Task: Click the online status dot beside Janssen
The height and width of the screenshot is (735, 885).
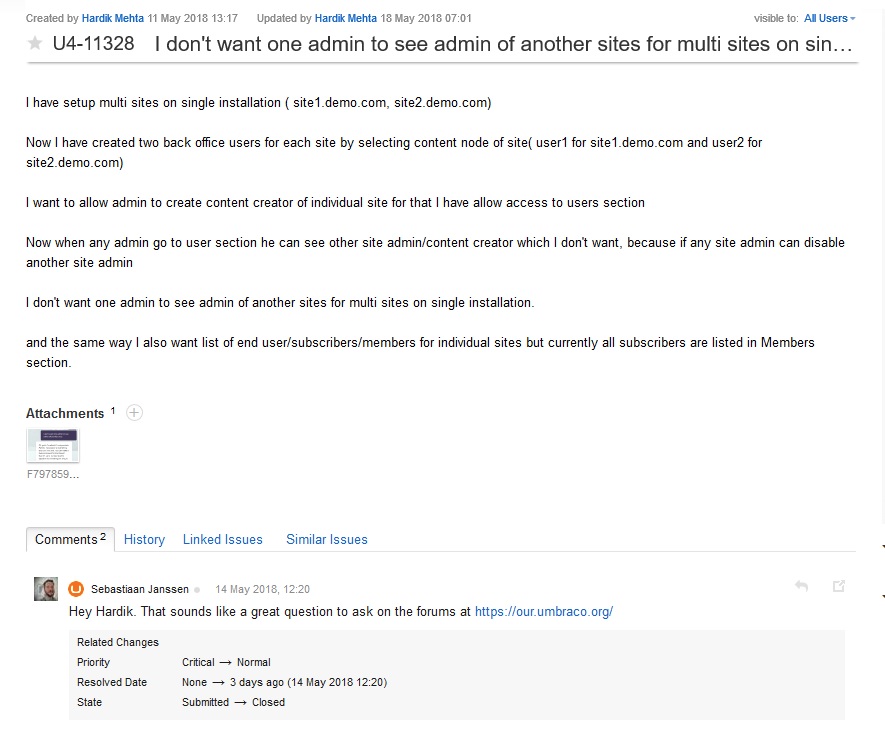Action: 197,589
